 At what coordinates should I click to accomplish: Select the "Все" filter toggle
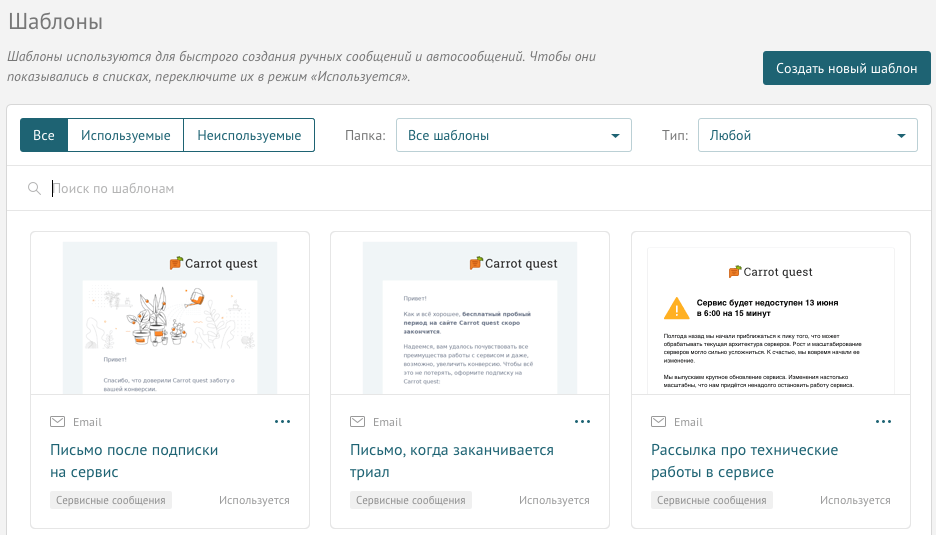44,135
